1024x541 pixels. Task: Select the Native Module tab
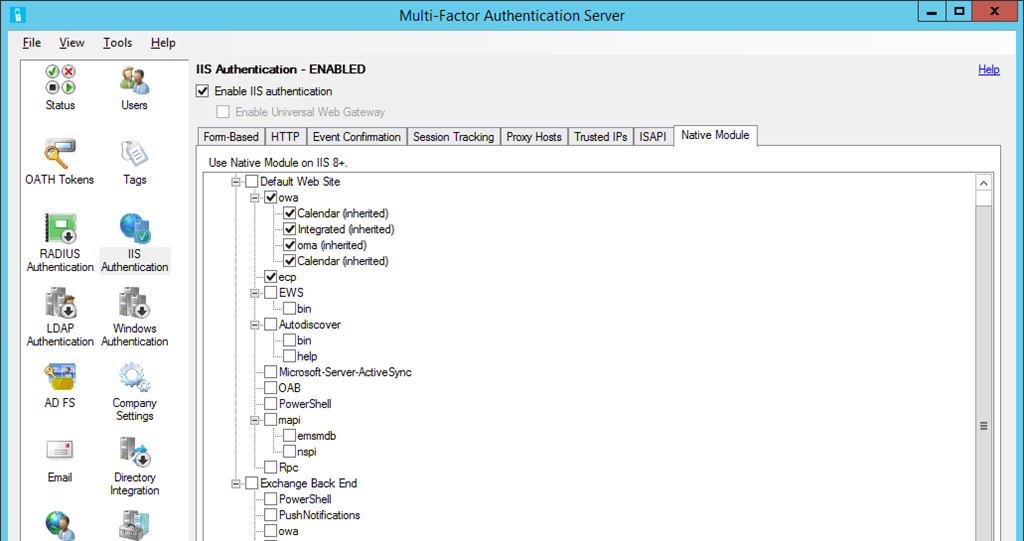715,135
